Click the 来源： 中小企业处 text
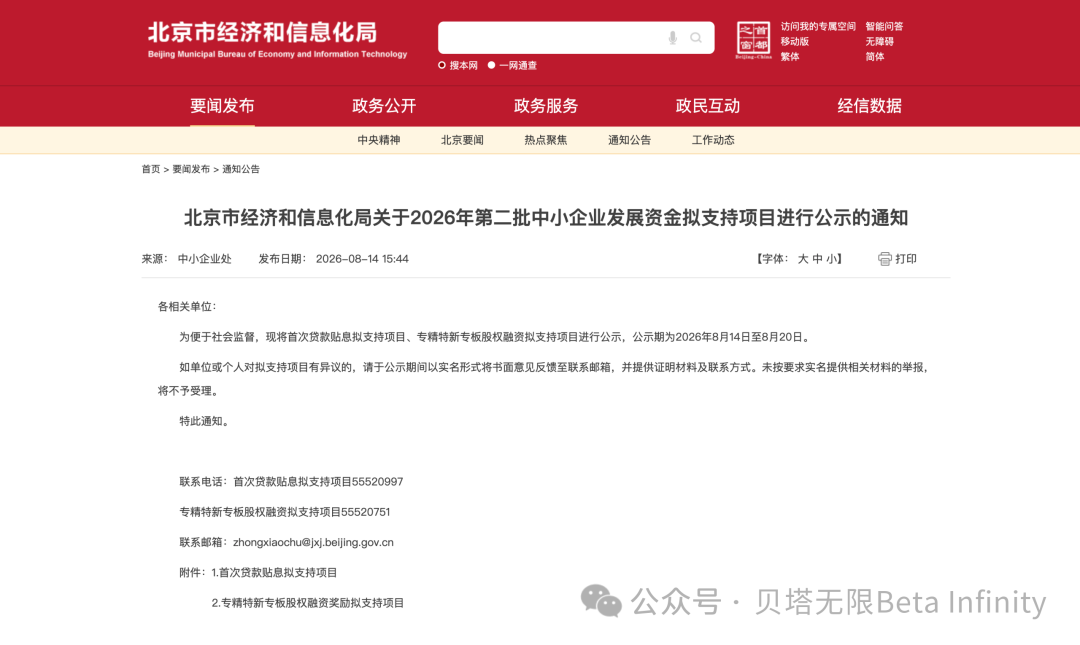This screenshot has width=1080, height=645. pos(187,259)
